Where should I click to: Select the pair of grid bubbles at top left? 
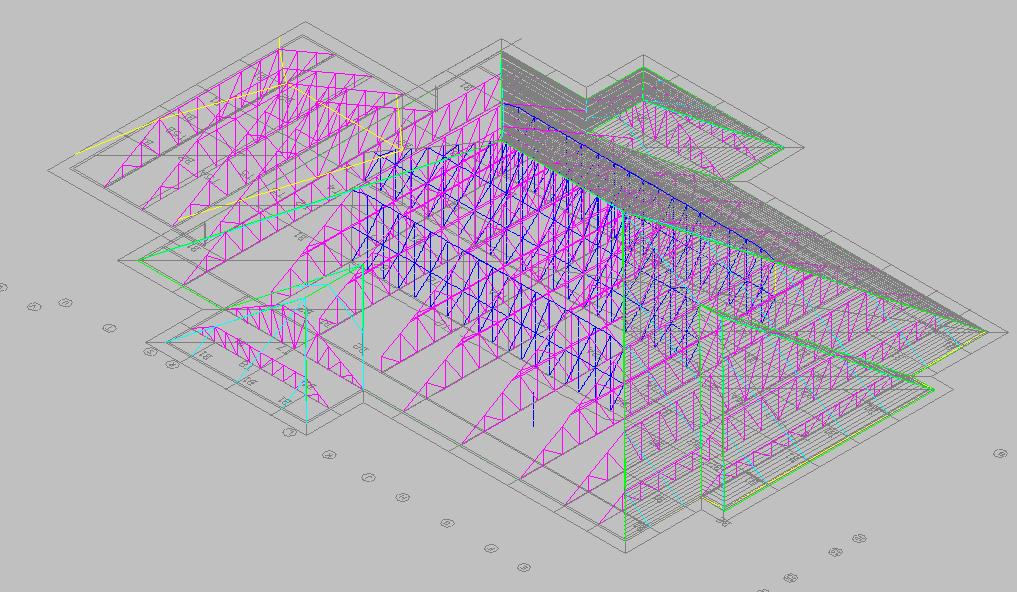pos(33,306)
